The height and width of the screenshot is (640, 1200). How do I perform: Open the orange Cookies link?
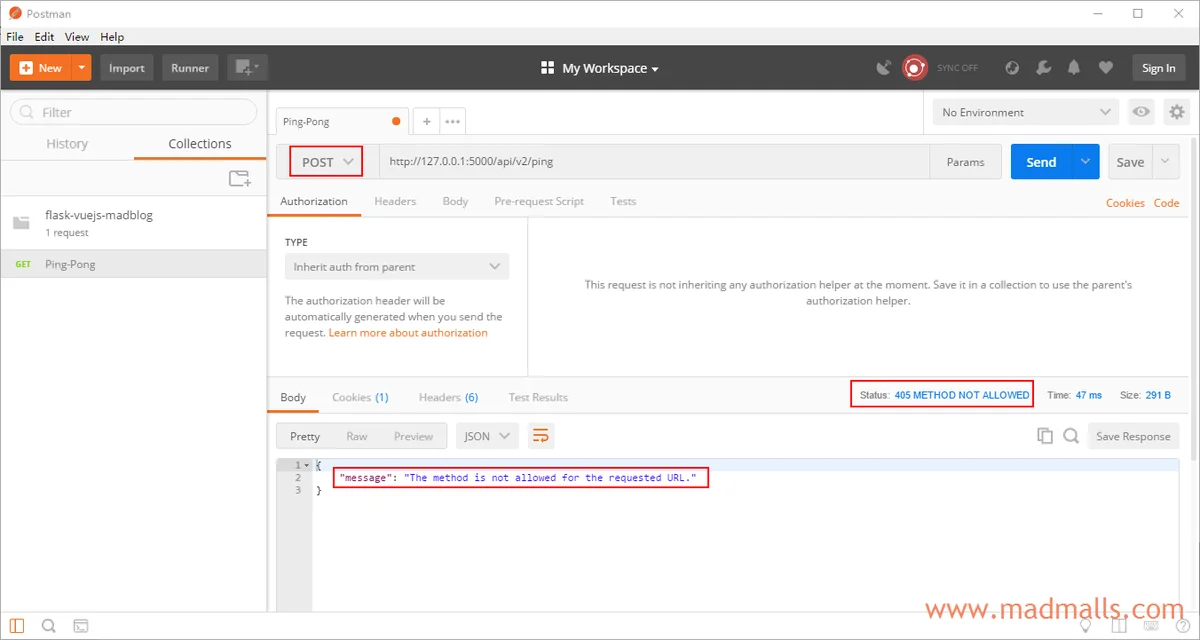pos(1125,203)
